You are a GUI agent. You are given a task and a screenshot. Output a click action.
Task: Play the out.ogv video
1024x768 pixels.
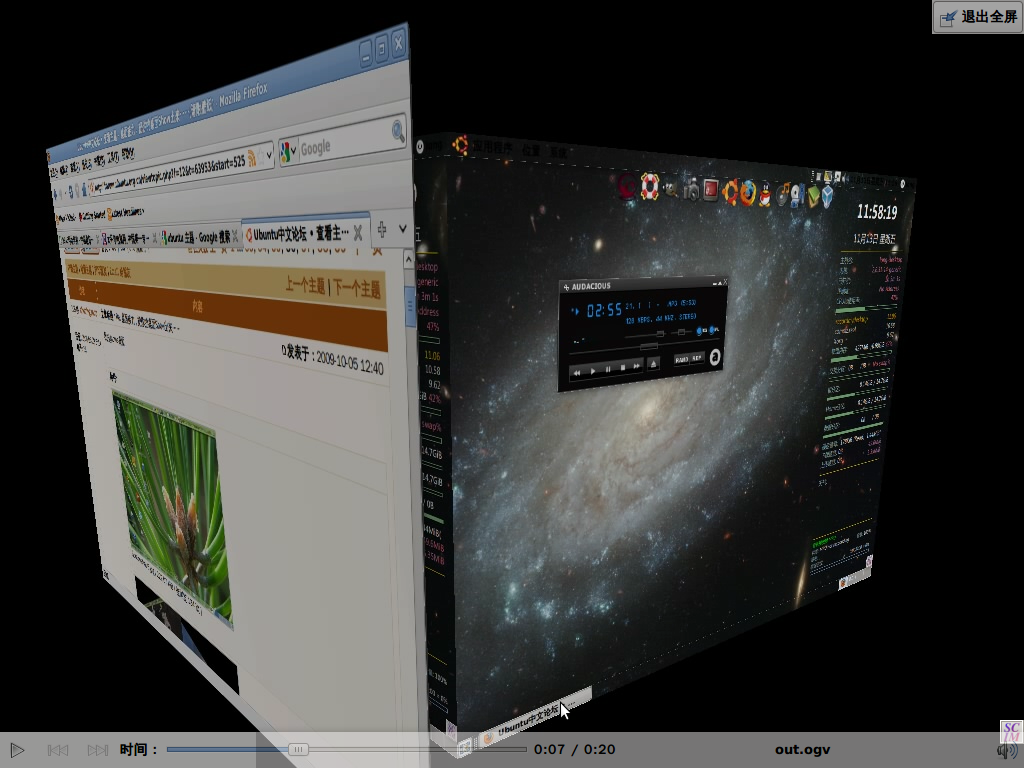18,750
